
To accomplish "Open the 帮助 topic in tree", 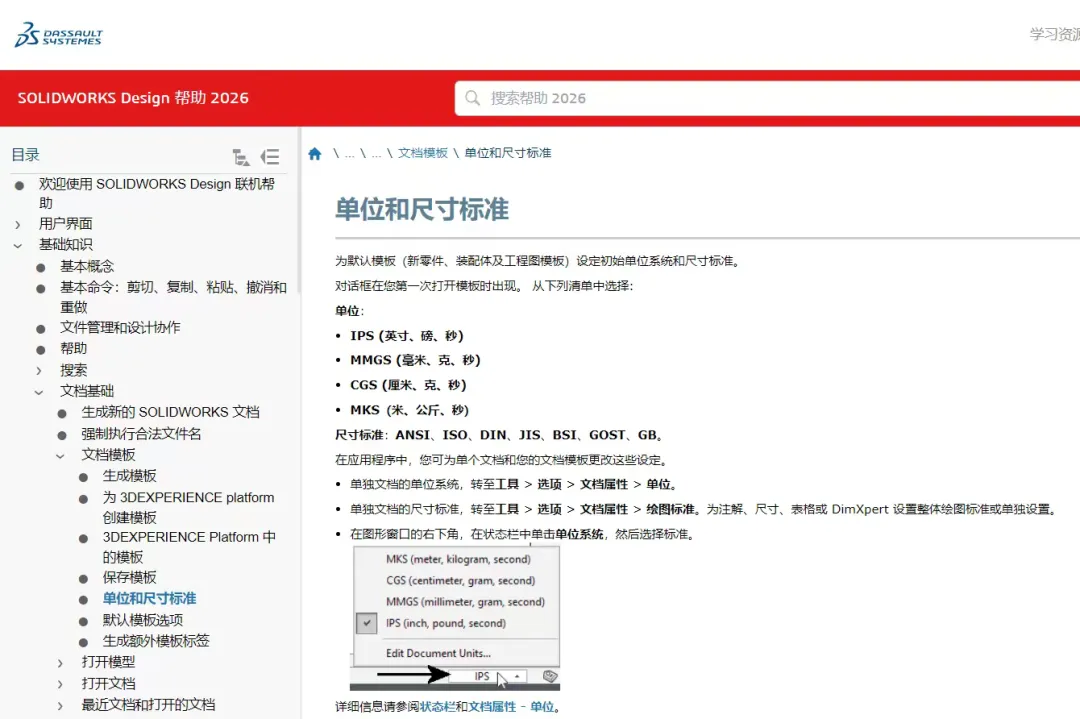I will pos(73,348).
